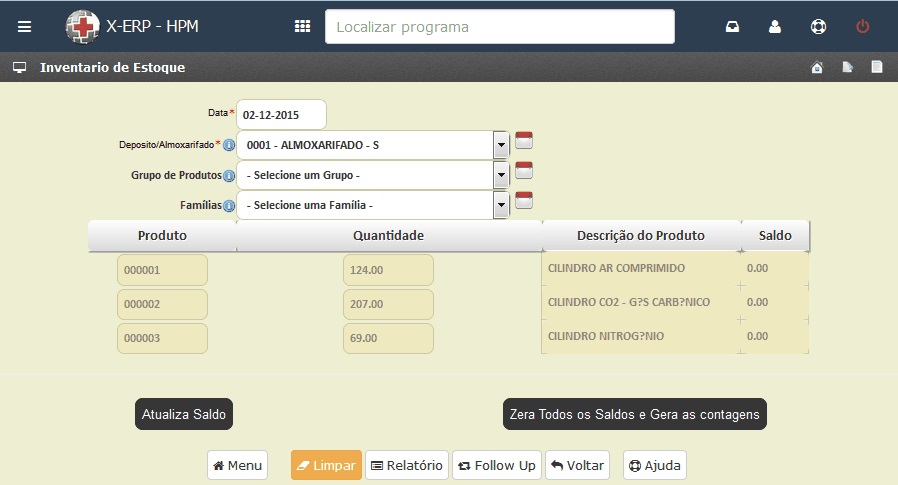This screenshot has width=898, height=485.
Task: Open the Ajuda help button
Action: coord(655,465)
